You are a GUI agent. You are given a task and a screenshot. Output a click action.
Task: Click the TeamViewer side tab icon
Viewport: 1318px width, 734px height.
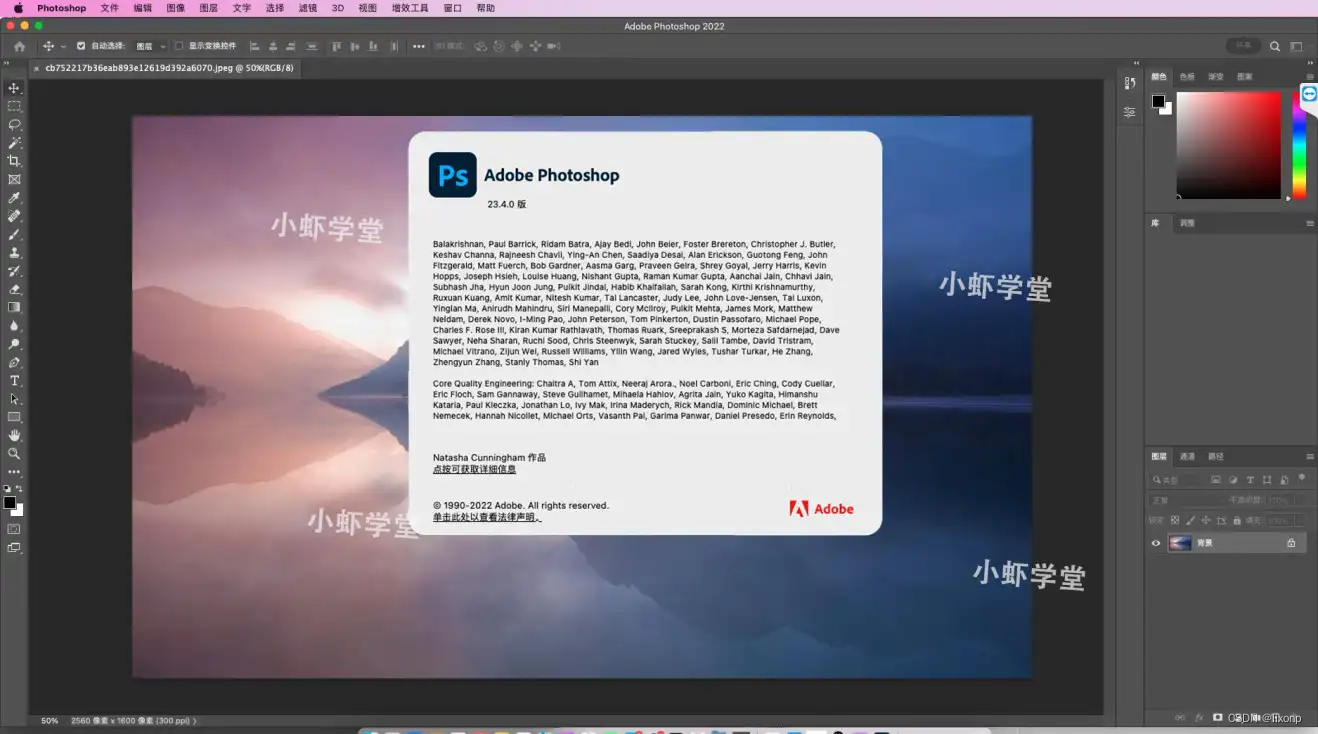pyautogui.click(x=1309, y=93)
